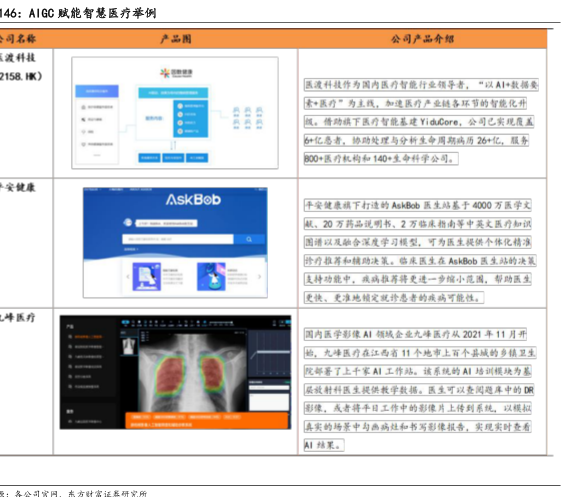Open the blue doctor illustration card

tap(211, 277)
